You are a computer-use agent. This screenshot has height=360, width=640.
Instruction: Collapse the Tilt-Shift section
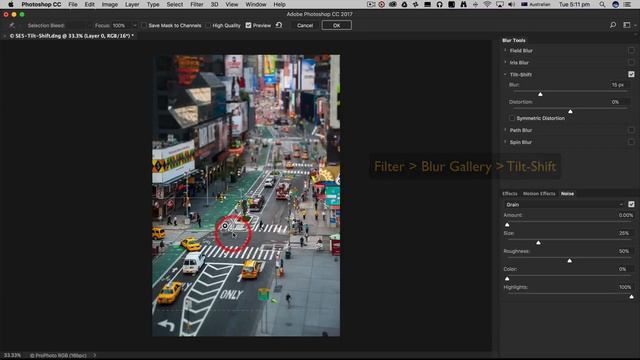tap(505, 74)
